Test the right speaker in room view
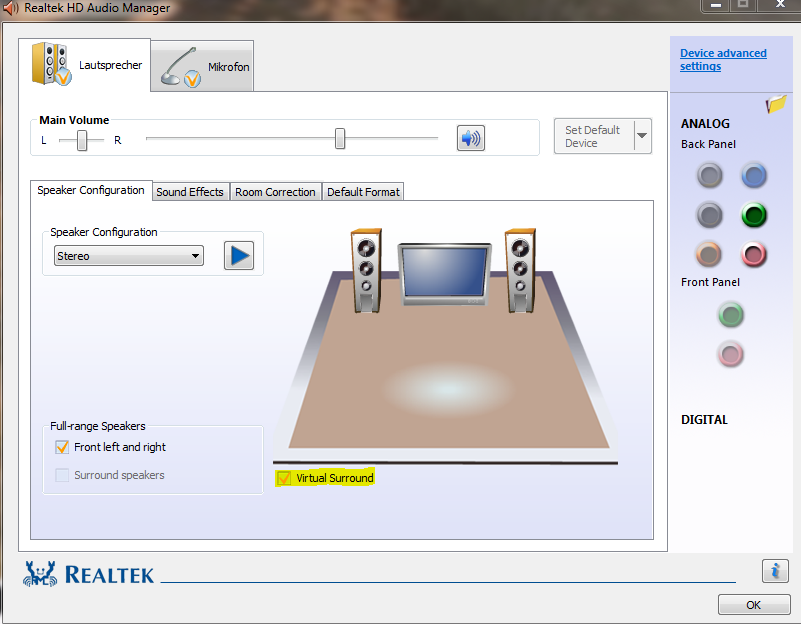 pos(521,271)
